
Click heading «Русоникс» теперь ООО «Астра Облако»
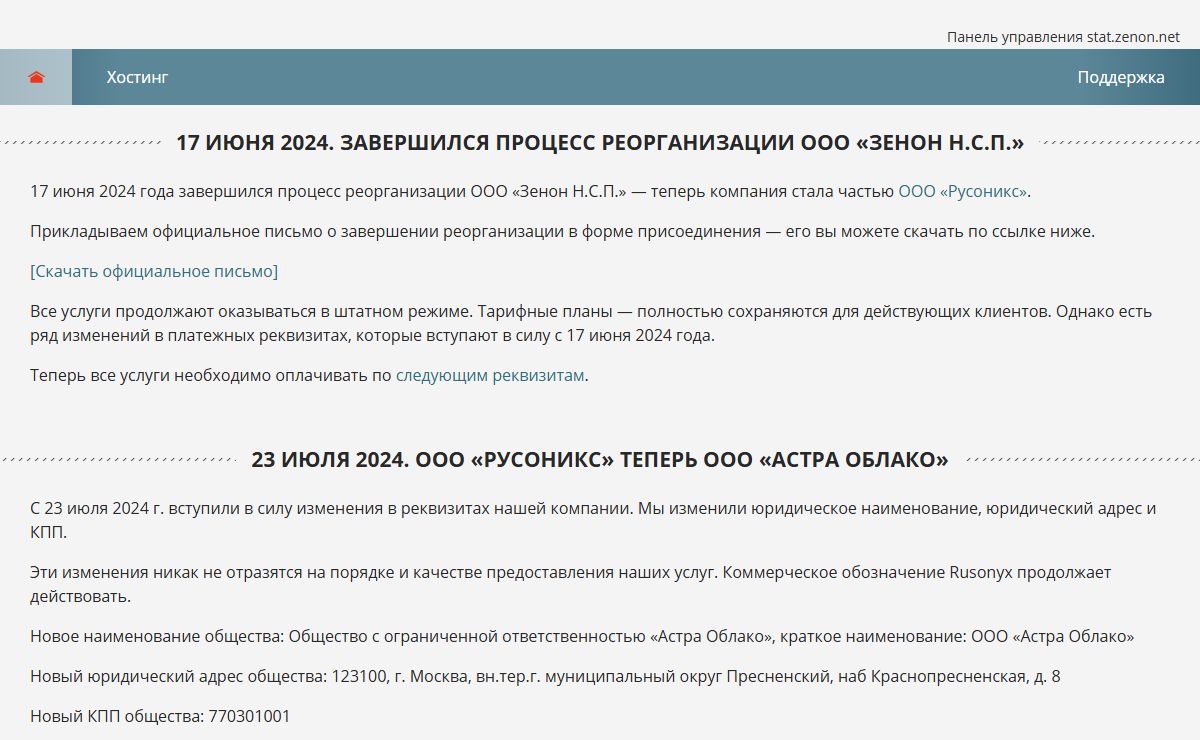[x=600, y=460]
